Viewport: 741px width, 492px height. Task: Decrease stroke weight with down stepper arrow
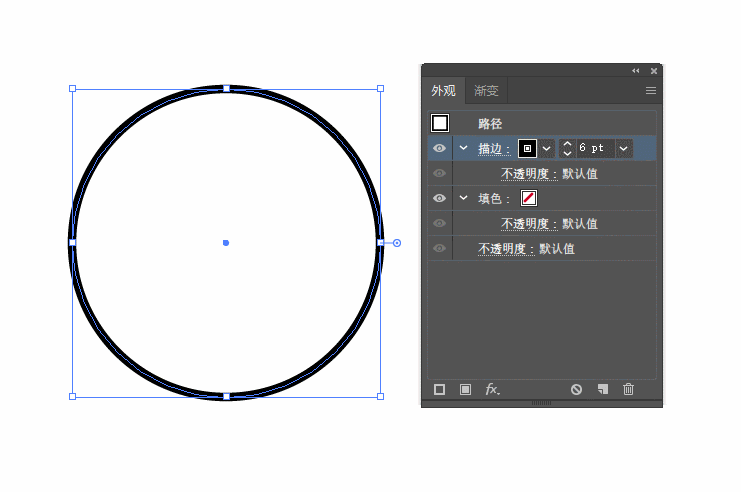[x=568, y=154]
